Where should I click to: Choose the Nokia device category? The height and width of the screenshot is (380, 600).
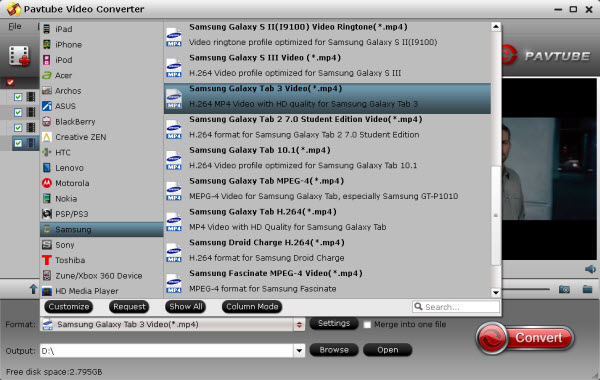click(x=101, y=199)
